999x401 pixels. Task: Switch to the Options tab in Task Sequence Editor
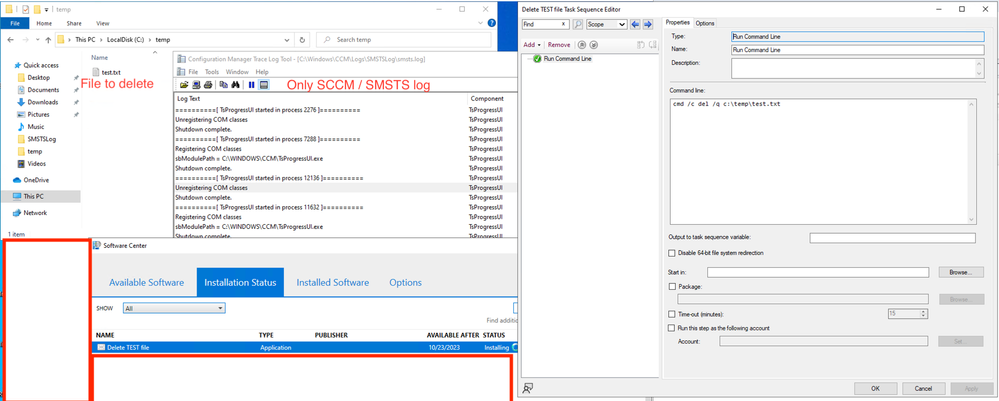point(705,24)
